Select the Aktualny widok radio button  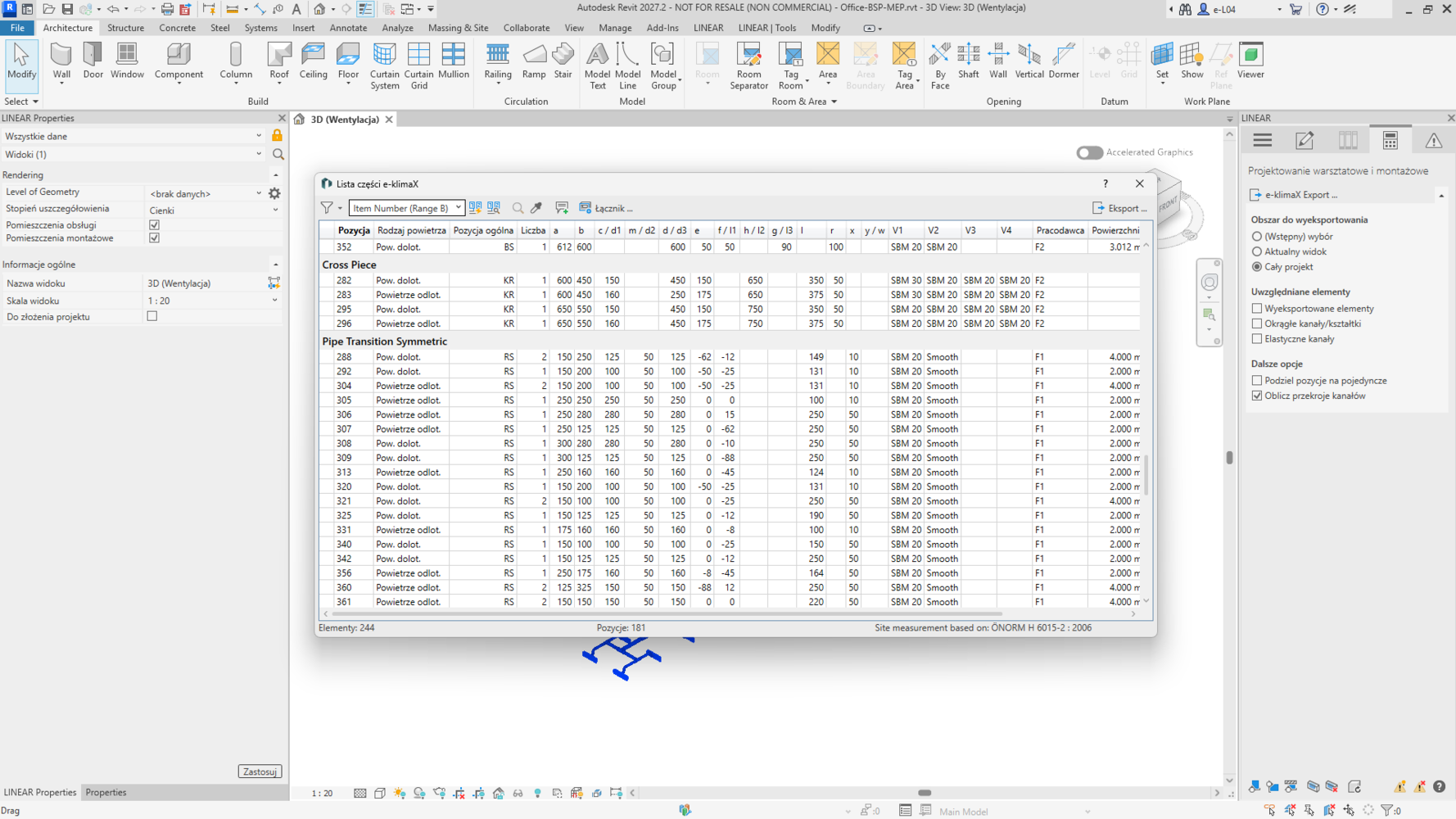[x=1257, y=251]
